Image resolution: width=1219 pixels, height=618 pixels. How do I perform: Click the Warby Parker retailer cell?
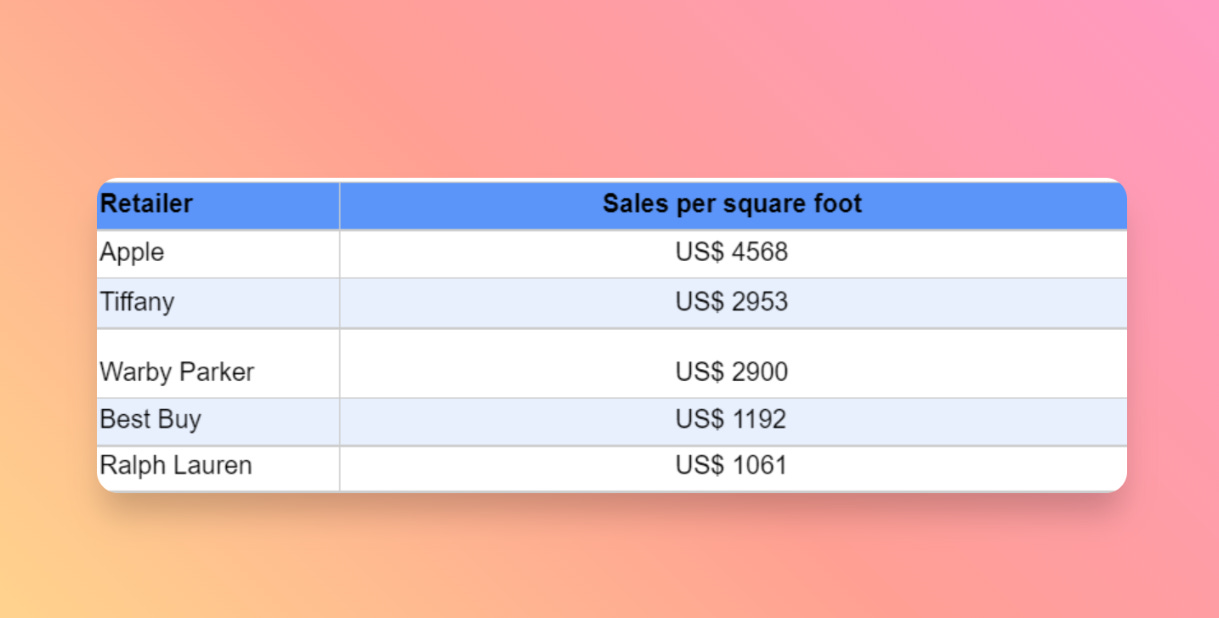click(x=177, y=372)
